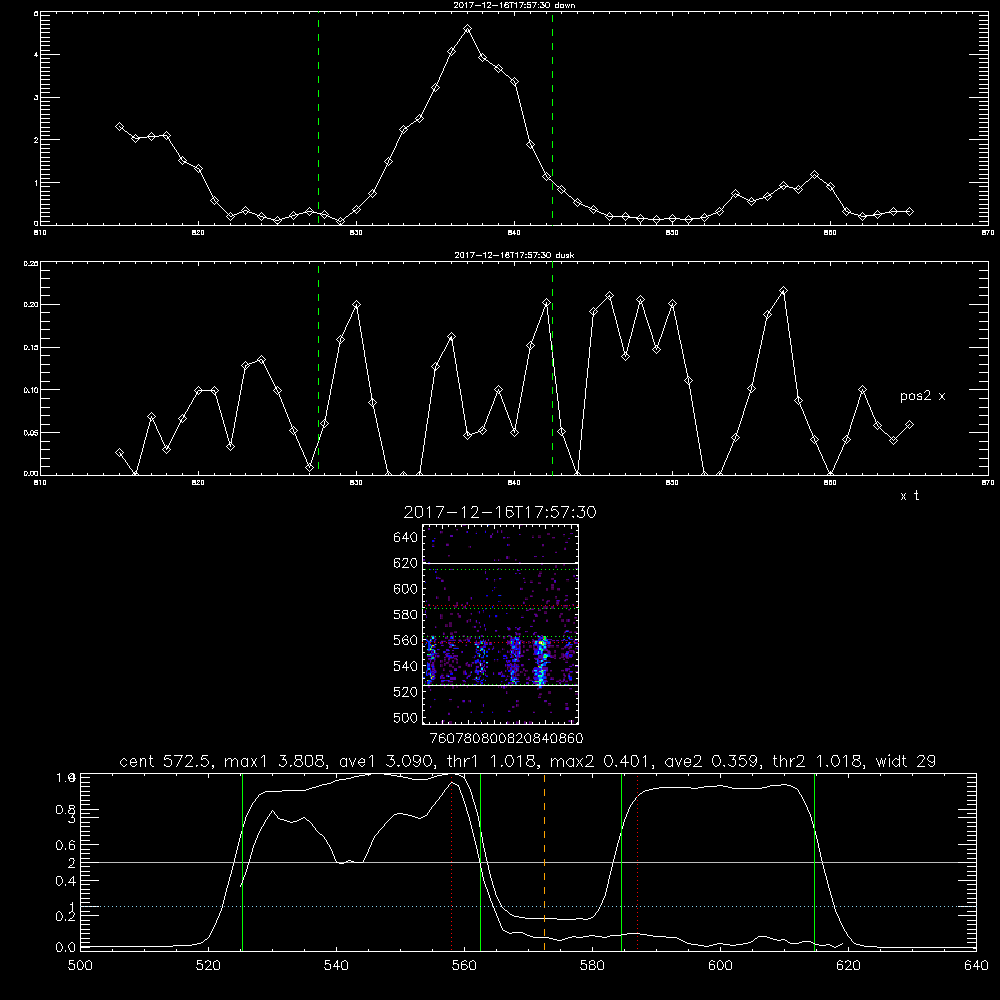Click the 600 label on the heat map y-axis
The height and width of the screenshot is (1000, 1000).
click(x=406, y=589)
